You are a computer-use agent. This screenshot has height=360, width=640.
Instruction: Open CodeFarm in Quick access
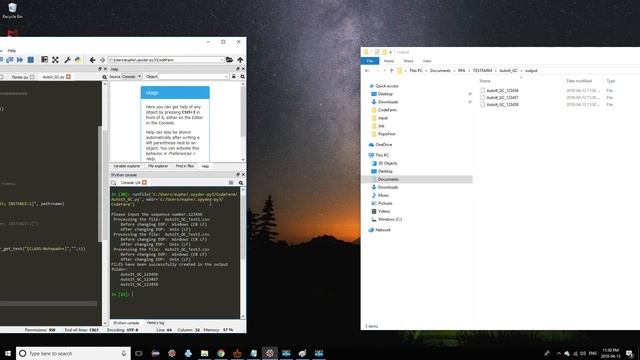click(x=387, y=110)
